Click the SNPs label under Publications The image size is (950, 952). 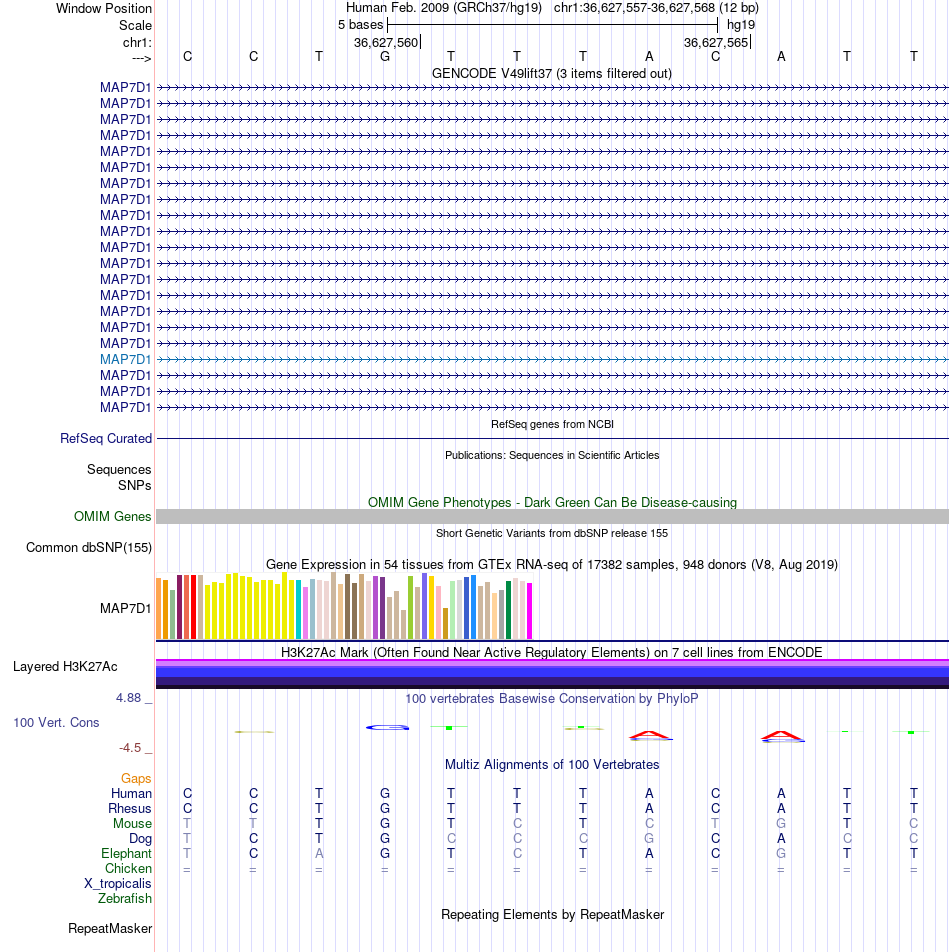coord(135,485)
